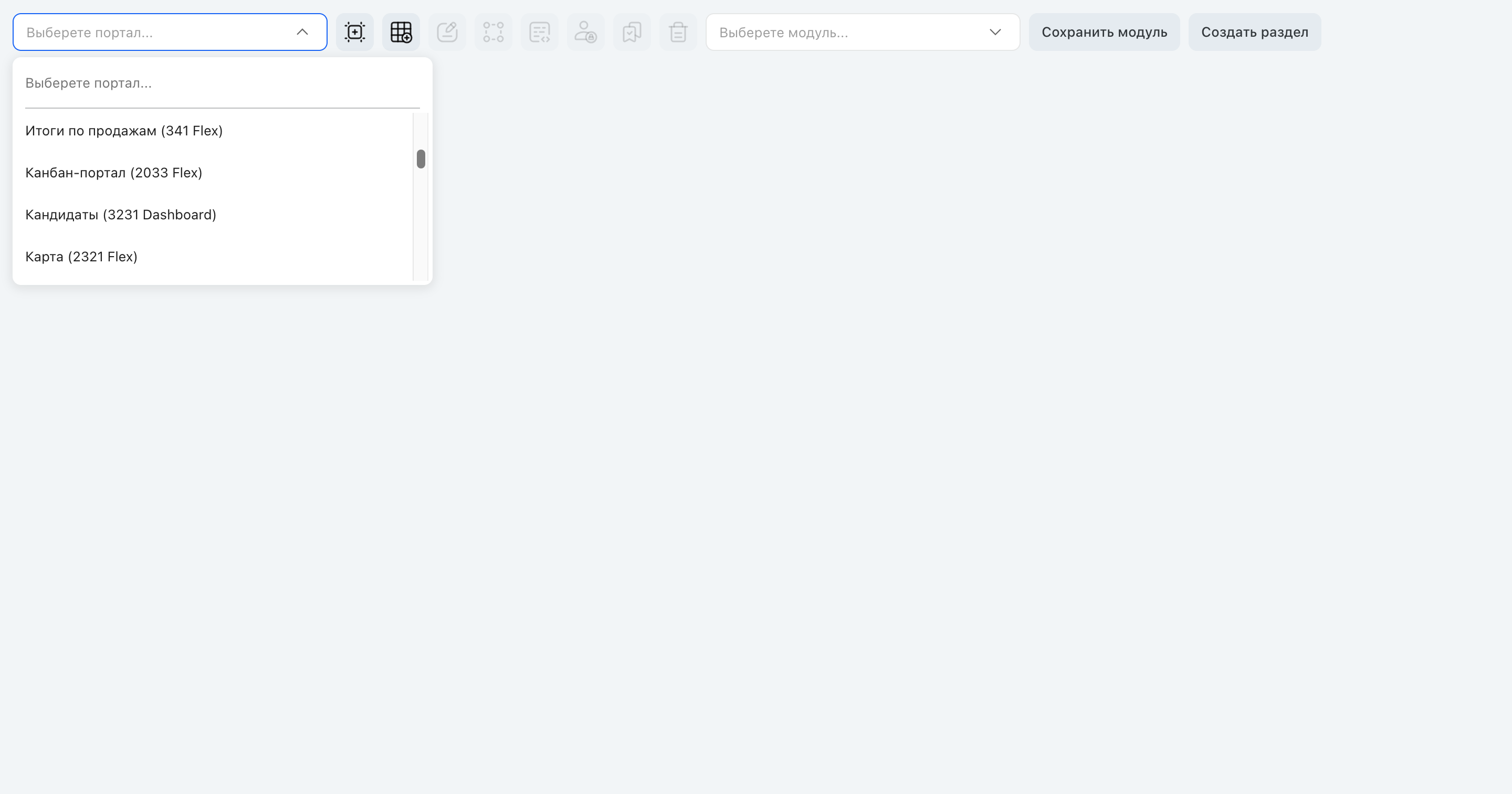This screenshot has width=1512, height=794.
Task: Click the add table grid icon
Action: pyautogui.click(x=401, y=31)
